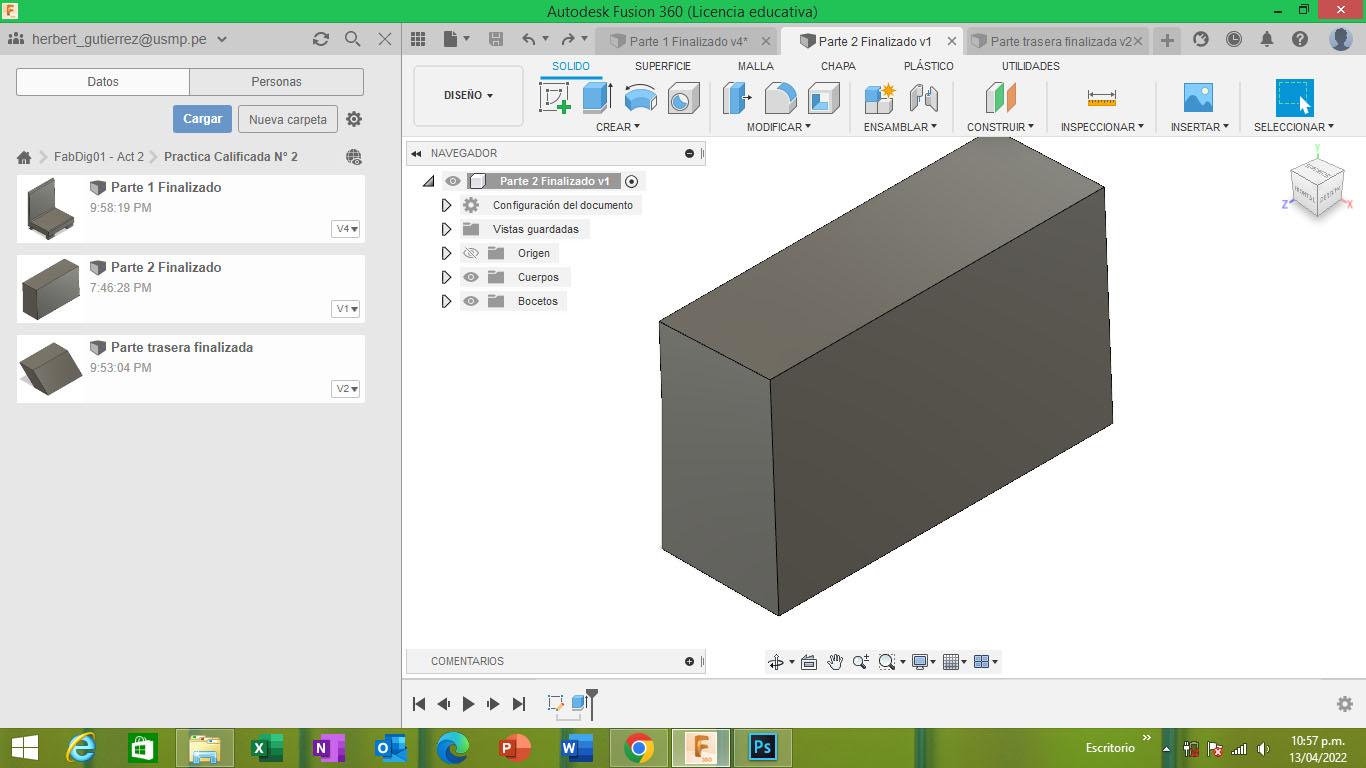Toggle visibility of Origen folder

coord(471,253)
